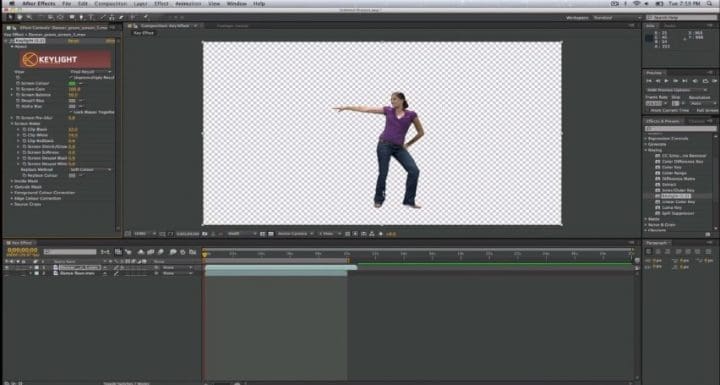Click the Linear Color Key effect icon
Screen dimensions: 720x385
point(658,202)
